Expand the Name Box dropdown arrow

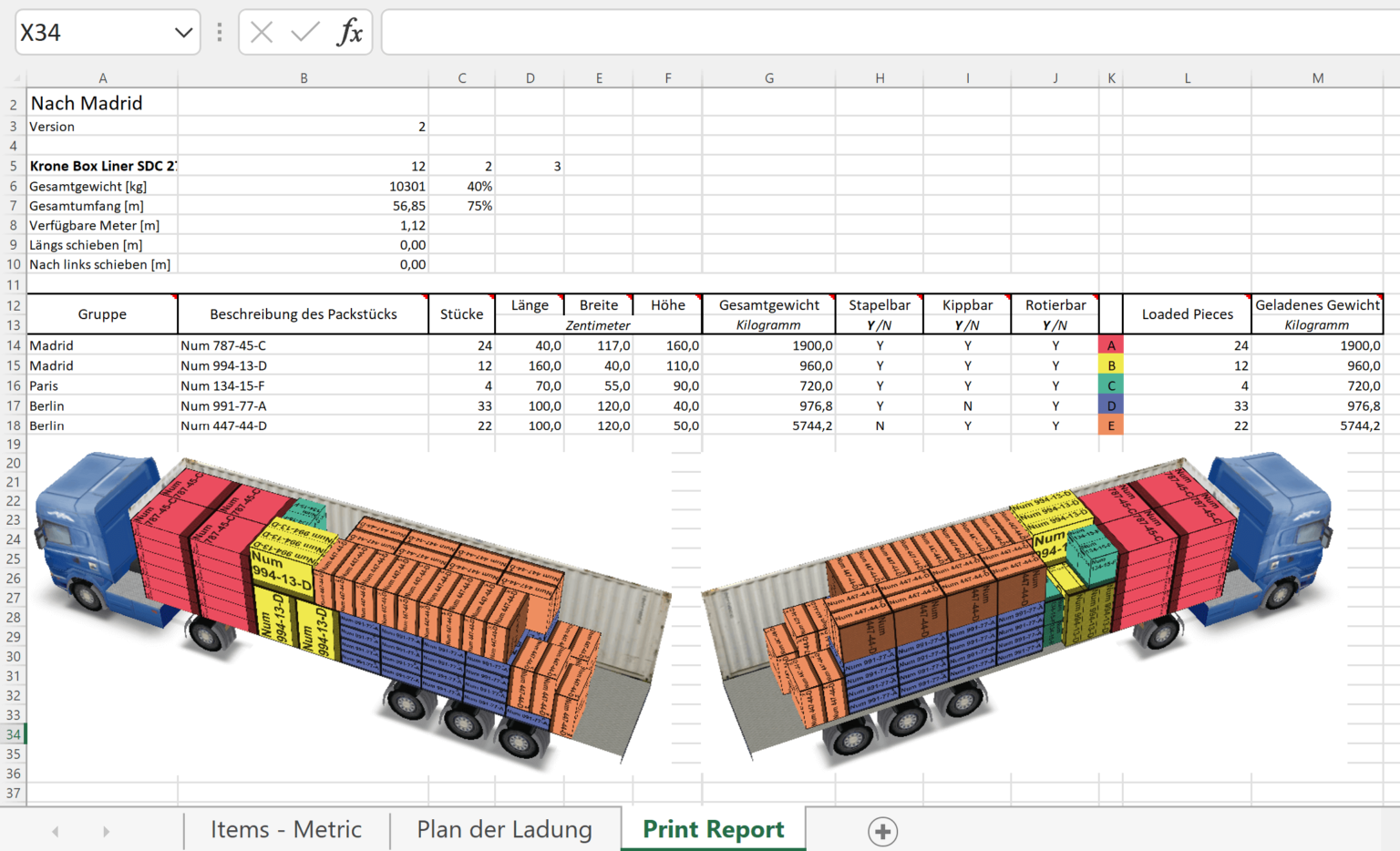(183, 33)
